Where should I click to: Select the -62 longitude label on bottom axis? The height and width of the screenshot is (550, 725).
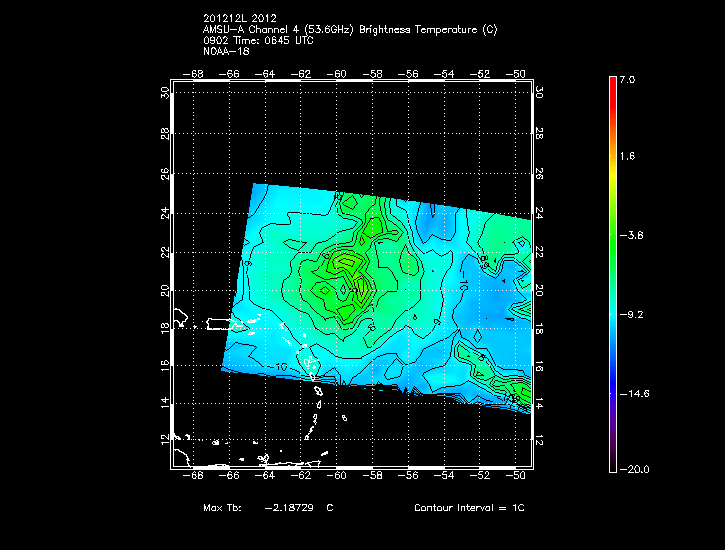point(301,475)
